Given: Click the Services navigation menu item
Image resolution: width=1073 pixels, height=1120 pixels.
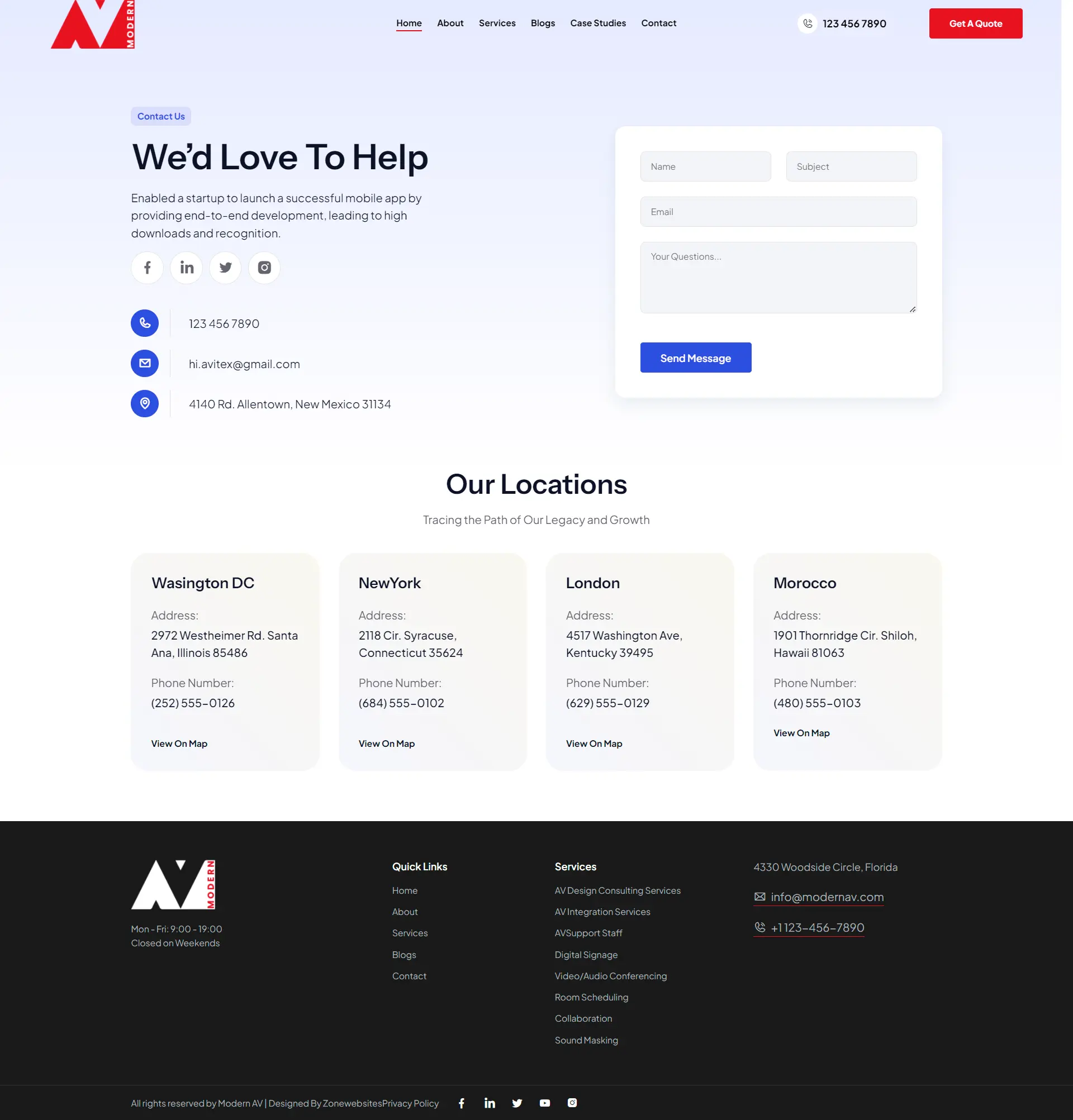Looking at the screenshot, I should (497, 23).
